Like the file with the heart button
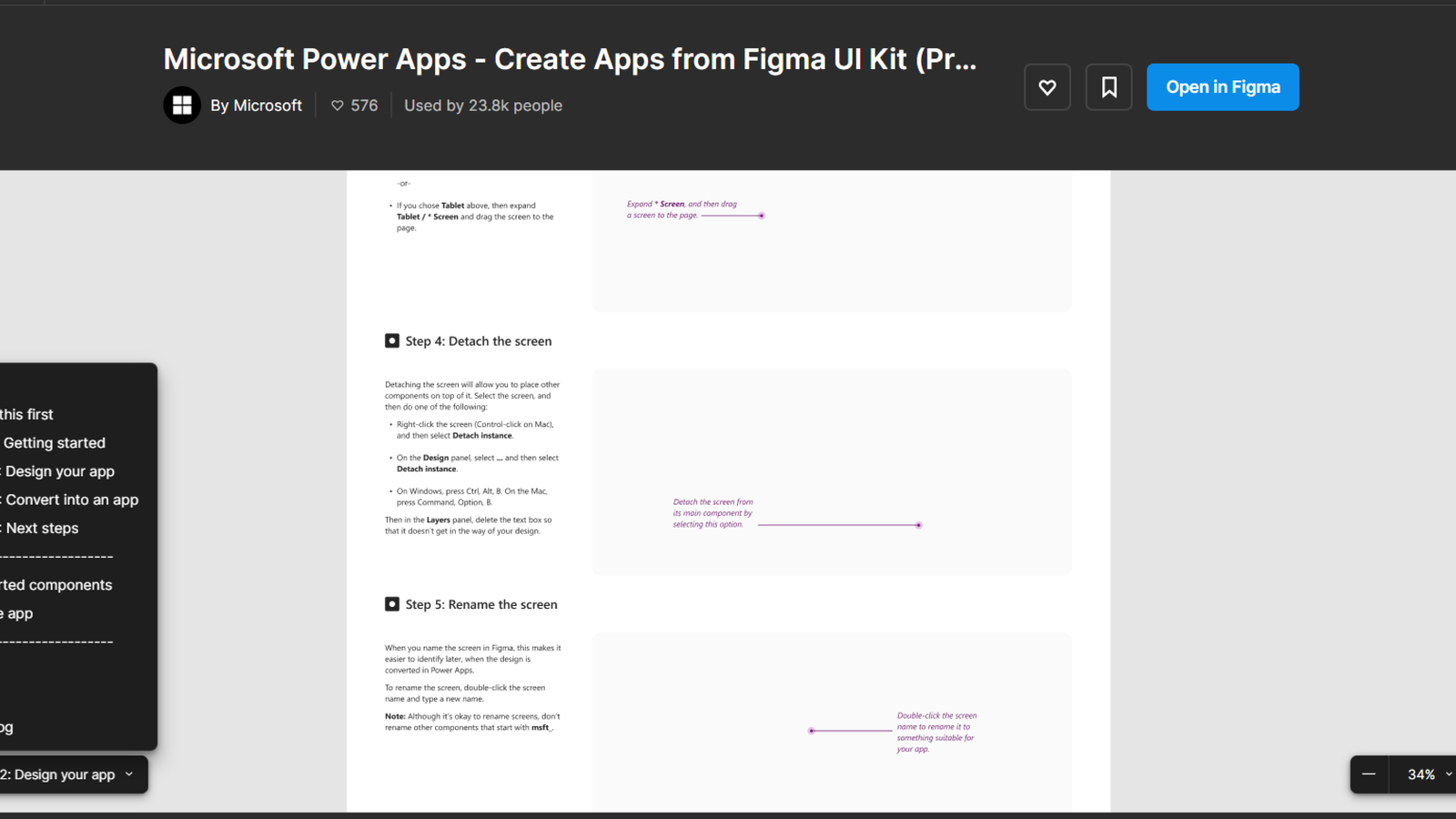The width and height of the screenshot is (1456, 819). 1046,87
